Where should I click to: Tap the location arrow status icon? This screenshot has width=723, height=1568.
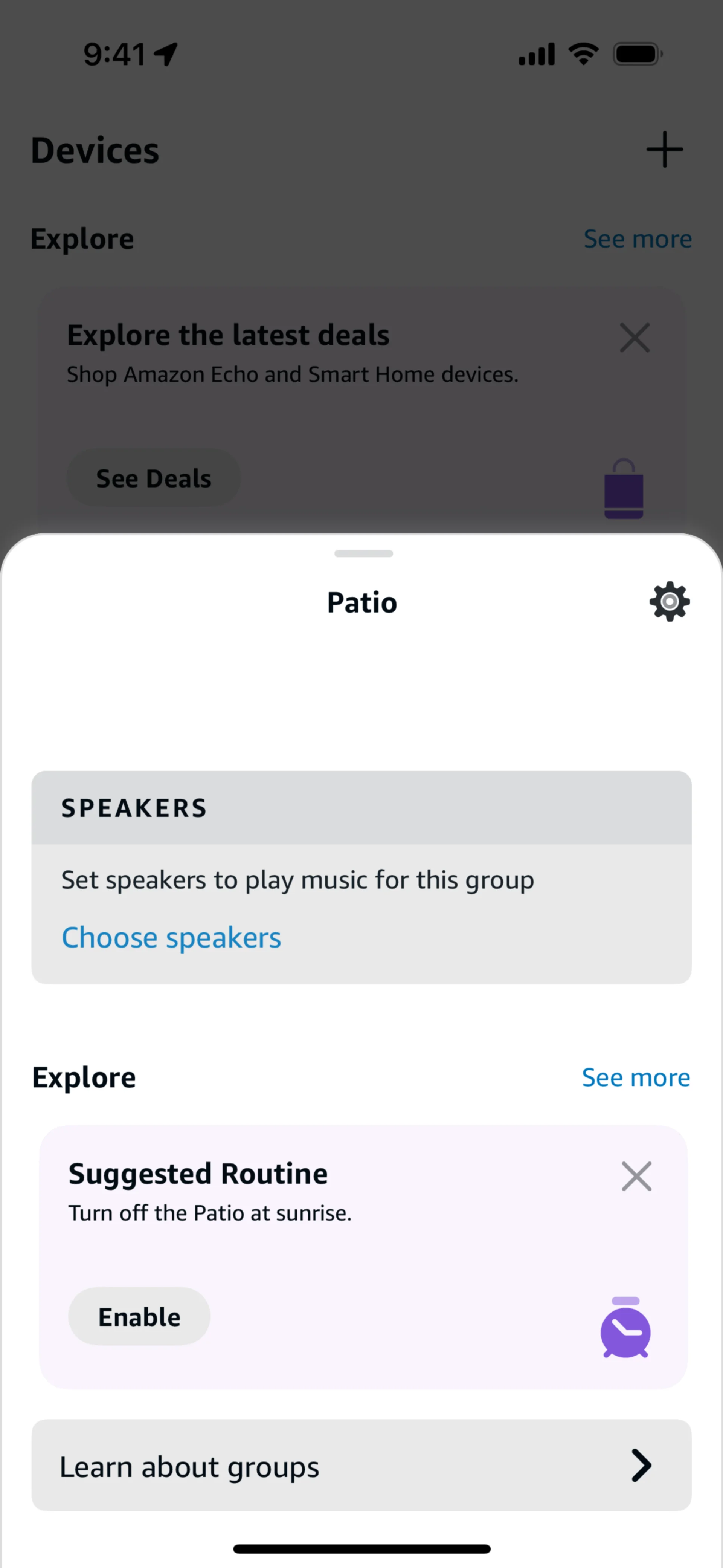pyautogui.click(x=166, y=54)
